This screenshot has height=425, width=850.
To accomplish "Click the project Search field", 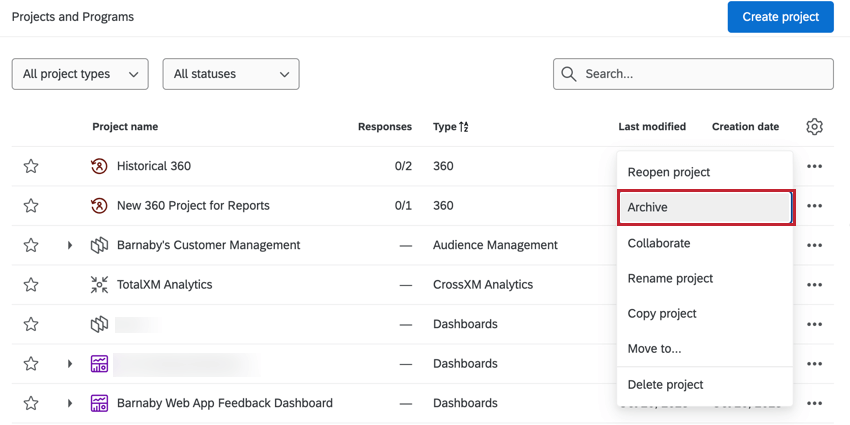I will 700,74.
